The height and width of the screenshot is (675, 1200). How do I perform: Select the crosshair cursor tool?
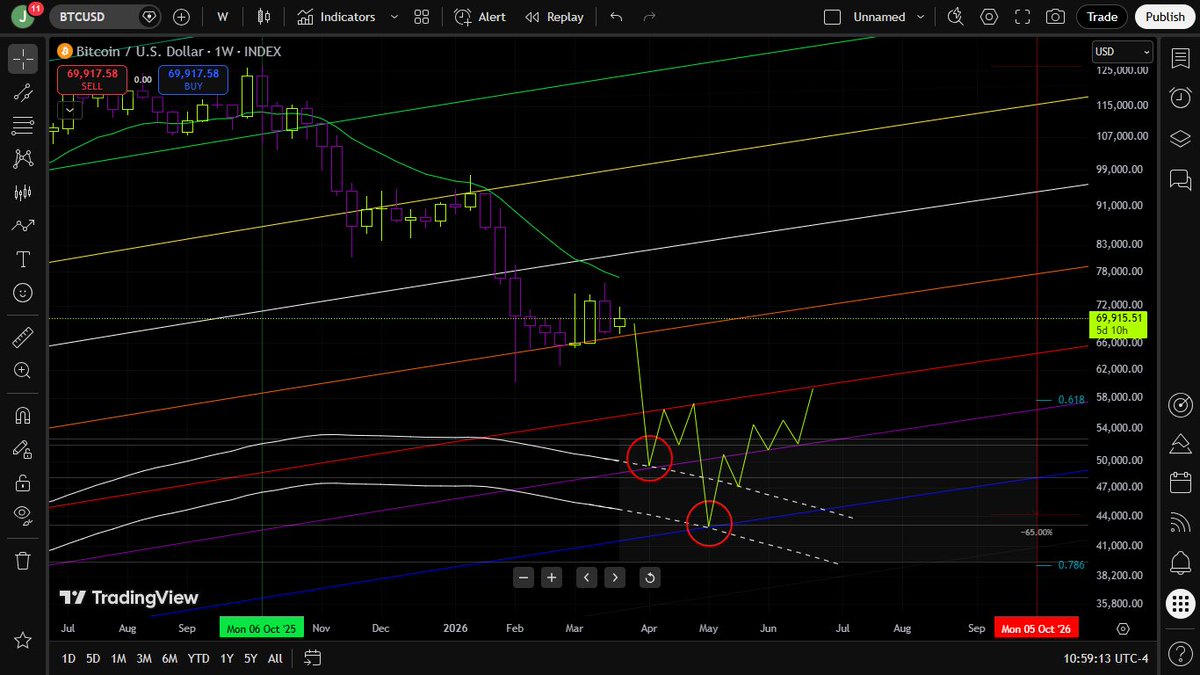[23, 59]
